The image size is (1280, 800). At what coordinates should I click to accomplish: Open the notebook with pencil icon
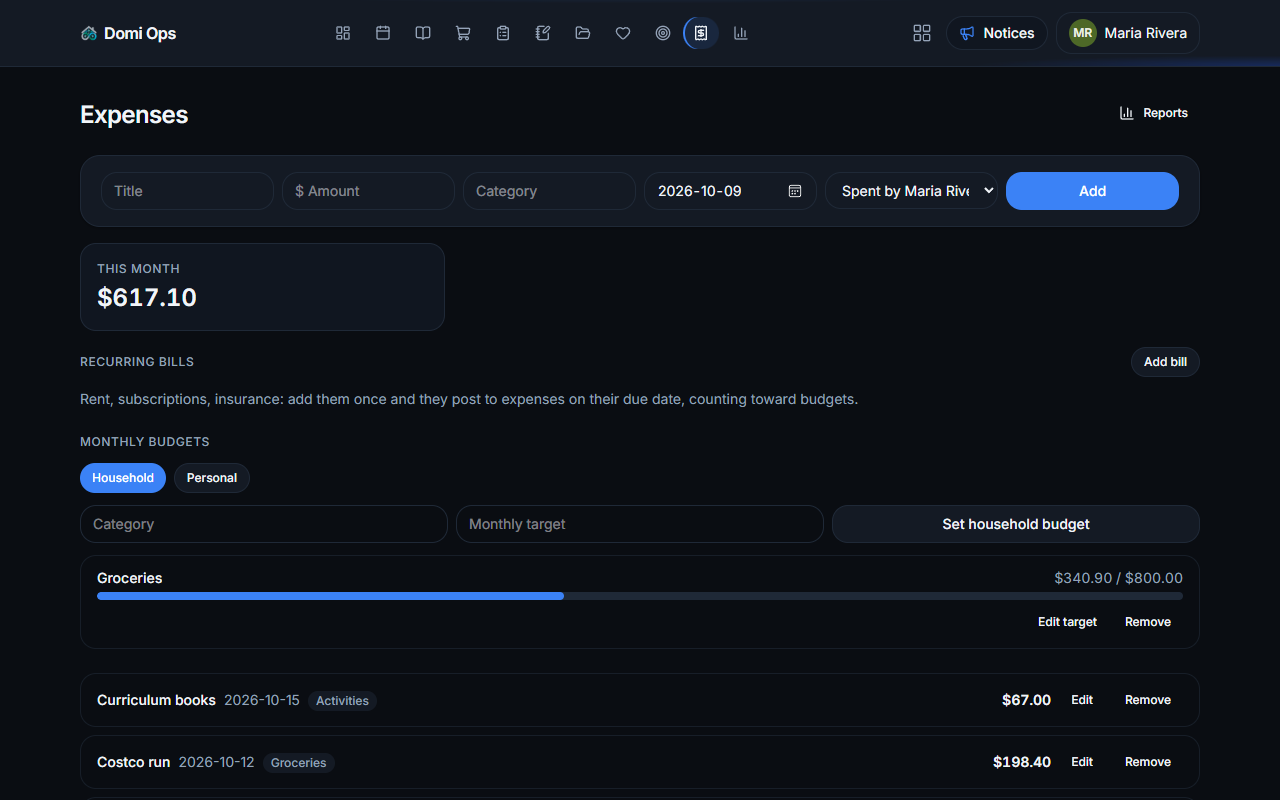[543, 33]
